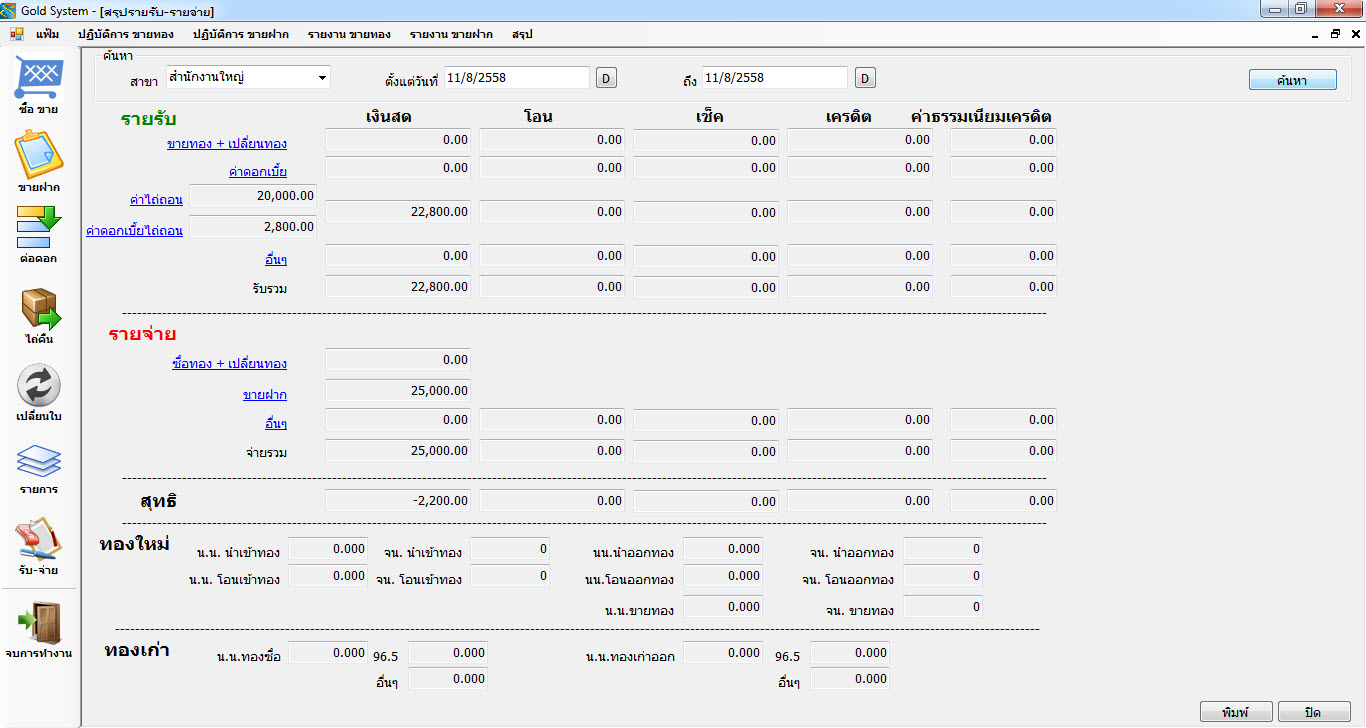
Task: Click the เปลี่ยนใบ refresh arrows icon
Action: 39,386
